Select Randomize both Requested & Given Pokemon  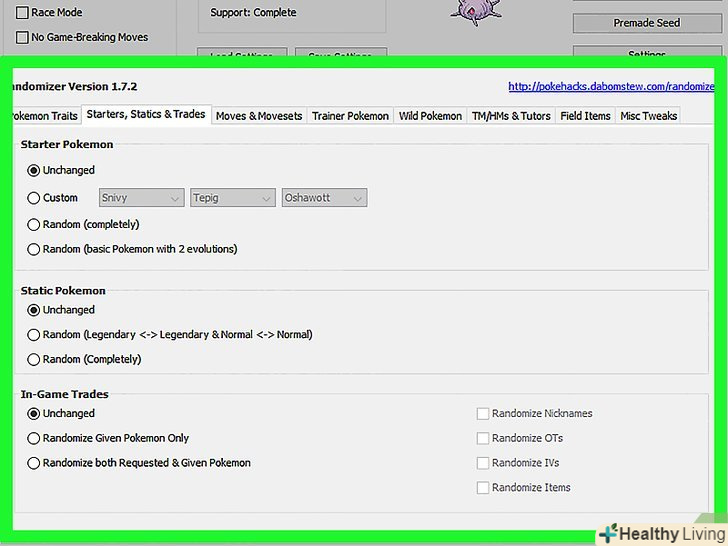33,463
